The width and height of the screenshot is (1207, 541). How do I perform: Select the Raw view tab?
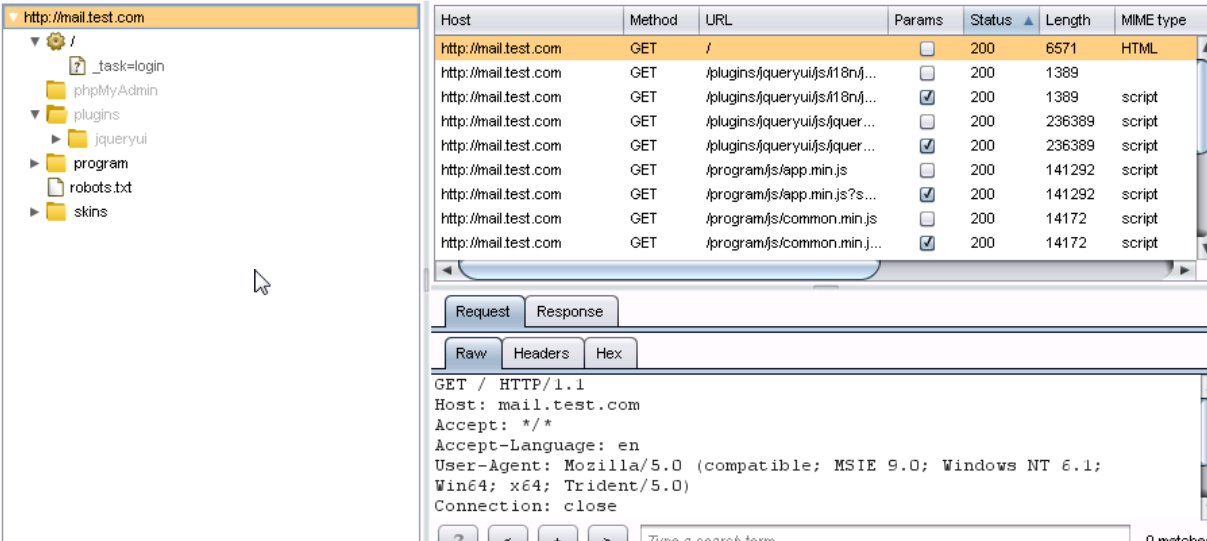[472, 353]
